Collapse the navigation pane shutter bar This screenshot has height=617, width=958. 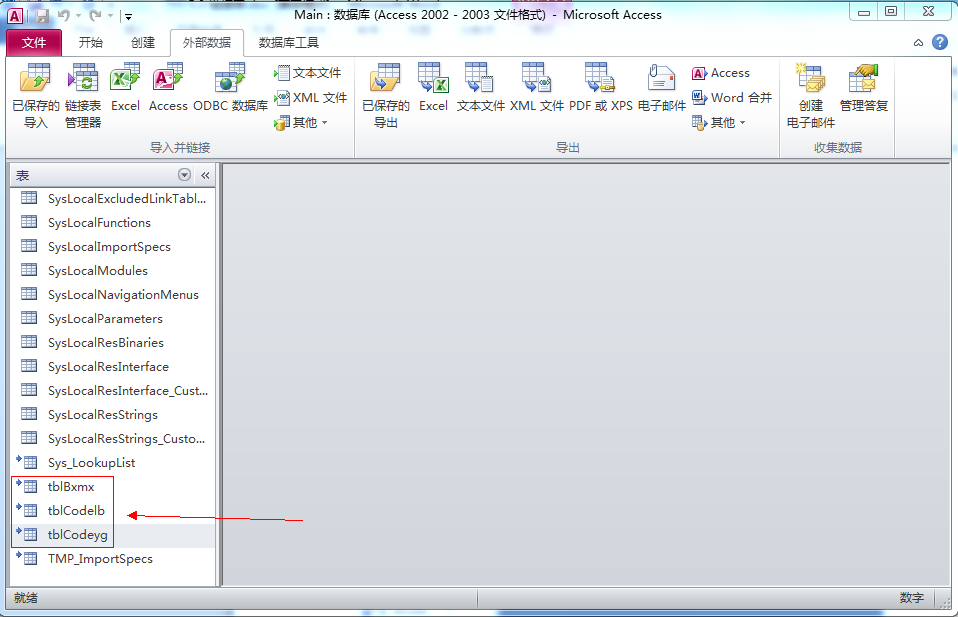(205, 175)
